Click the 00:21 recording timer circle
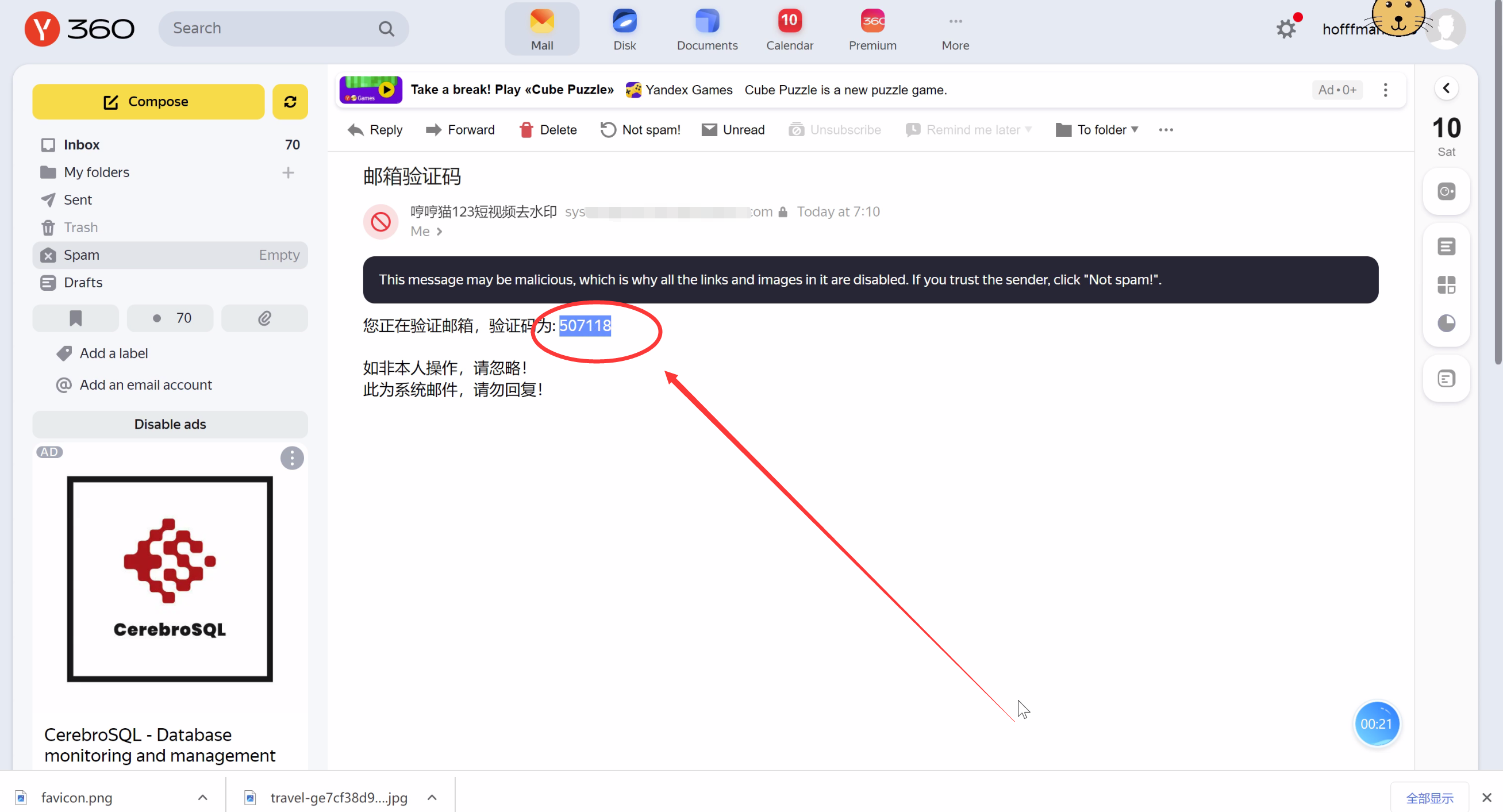The height and width of the screenshot is (812, 1503). 1377,724
